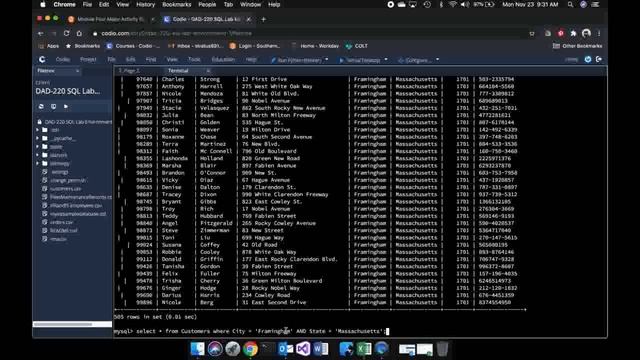Viewport: 640px width, 360px height.
Task: Open the Chrome three-dot menu
Action: [x=599, y=33]
